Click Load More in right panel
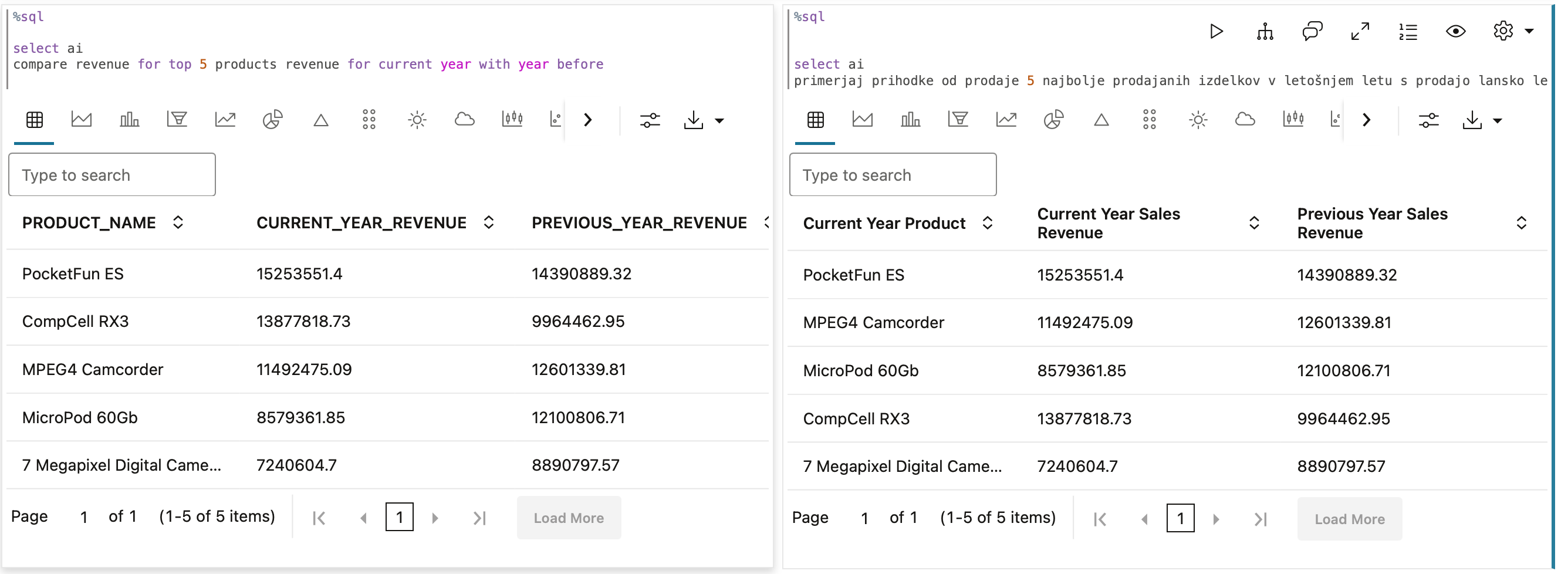The image size is (1568, 574). (1350, 519)
